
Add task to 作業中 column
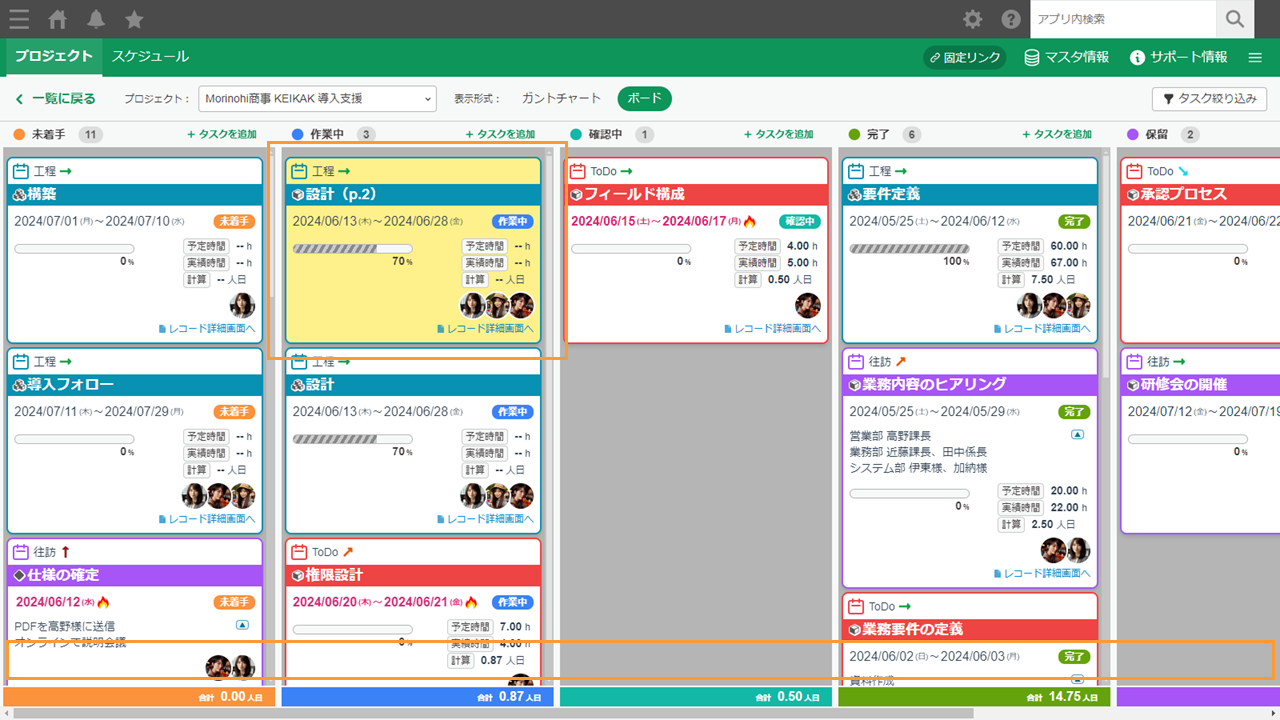pos(500,134)
